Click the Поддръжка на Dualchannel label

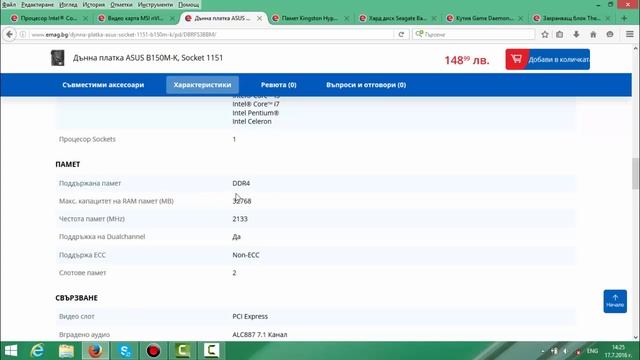[102, 237]
